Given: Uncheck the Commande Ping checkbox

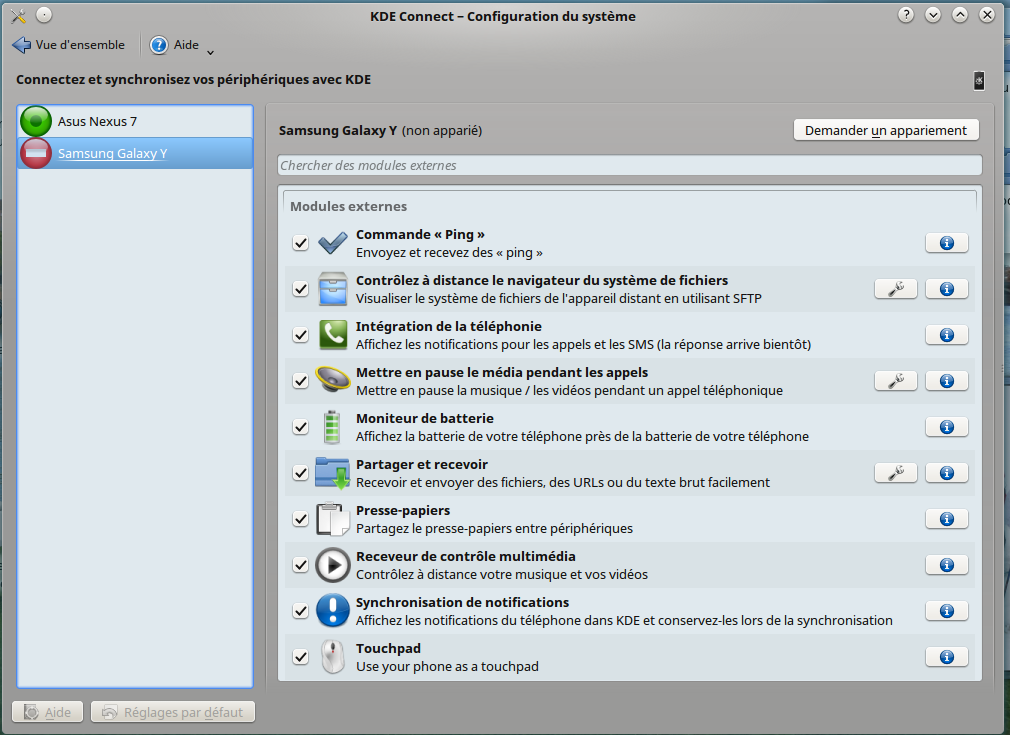Looking at the screenshot, I should tap(300, 243).
